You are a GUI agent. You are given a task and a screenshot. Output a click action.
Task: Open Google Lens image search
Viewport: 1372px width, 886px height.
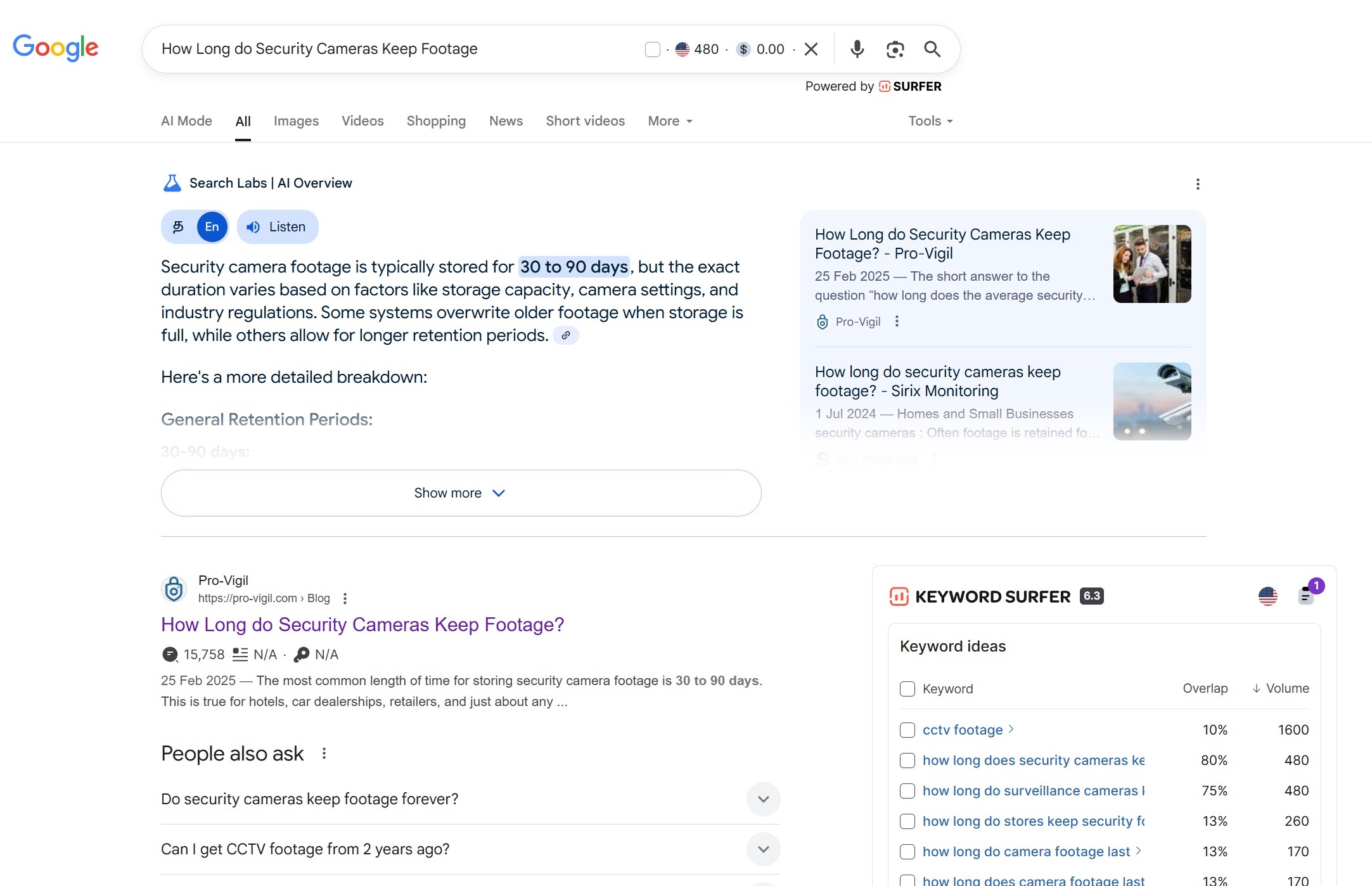tap(895, 49)
